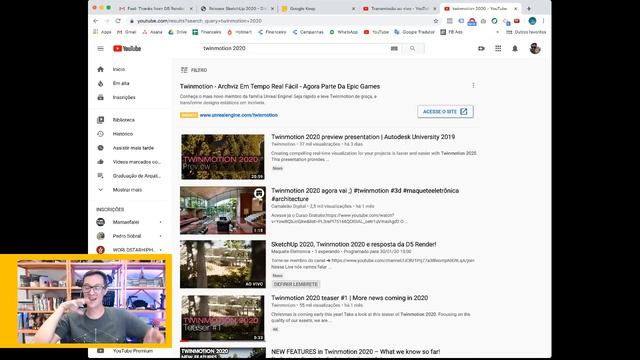Open the YouTube hamburger guide menu
This screenshot has width=640, height=360.
[100, 49]
